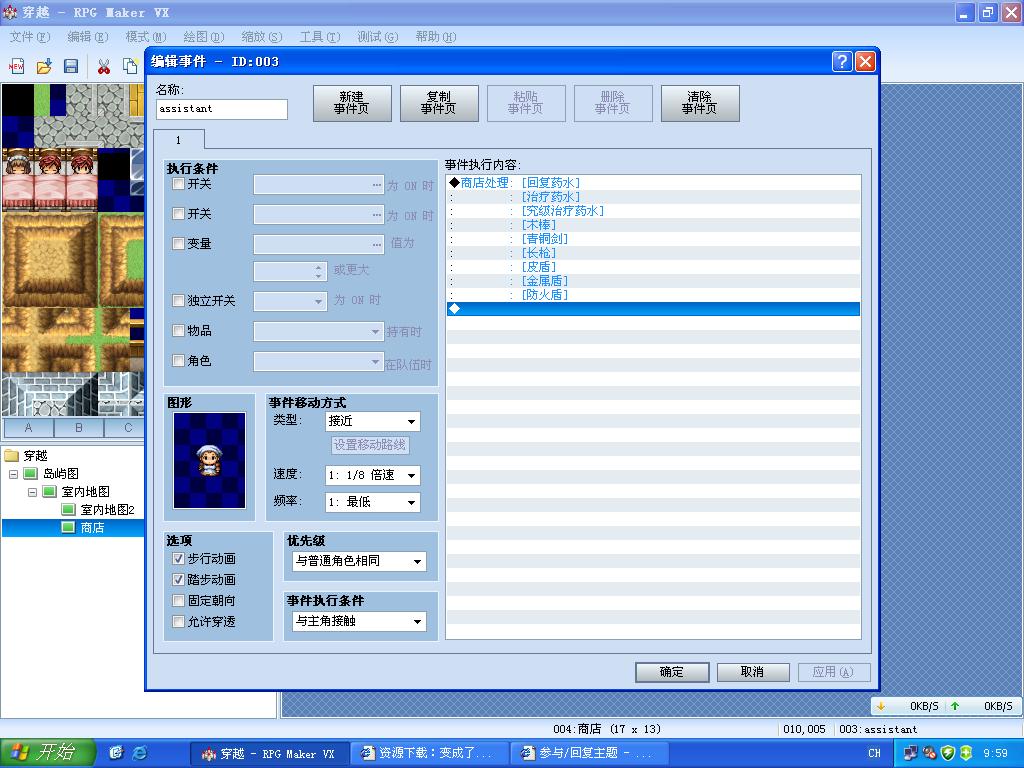Select the 商店处理 回复药水 command line

point(653,183)
